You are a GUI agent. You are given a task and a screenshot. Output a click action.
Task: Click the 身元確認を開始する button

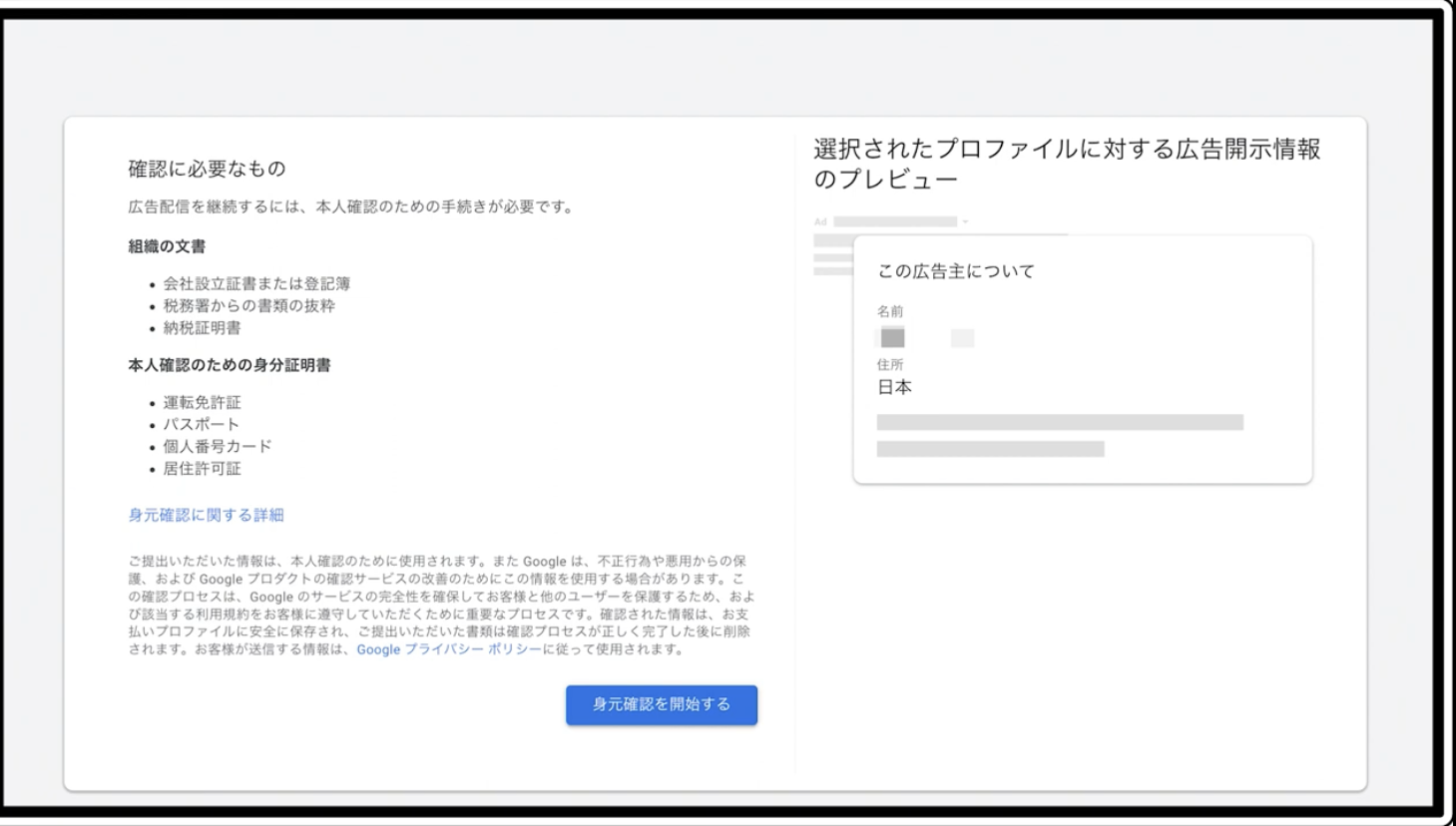tap(661, 704)
